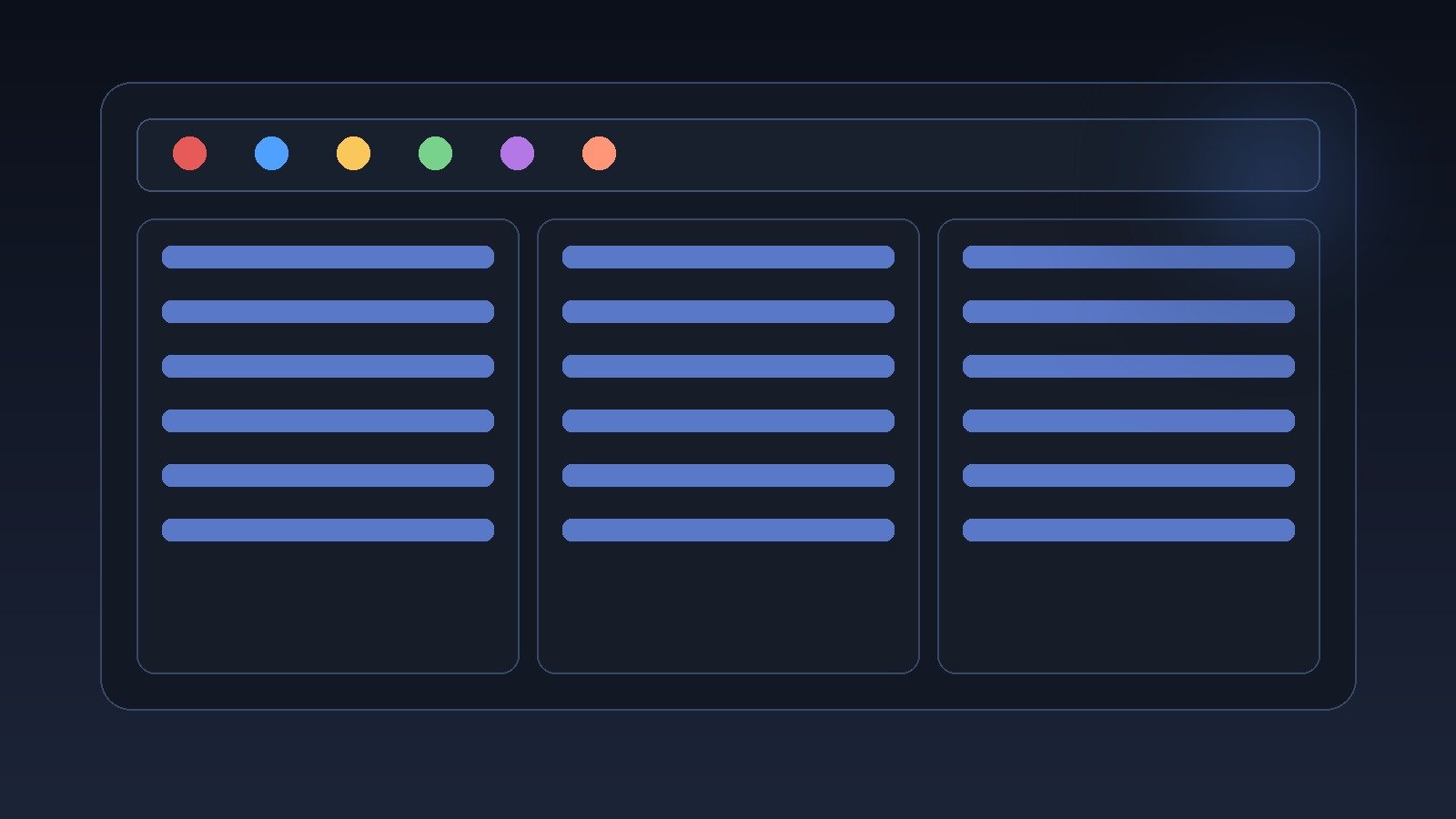The image size is (1456, 819).
Task: Click the leftmost icon in the title bar
Action: pos(190,154)
